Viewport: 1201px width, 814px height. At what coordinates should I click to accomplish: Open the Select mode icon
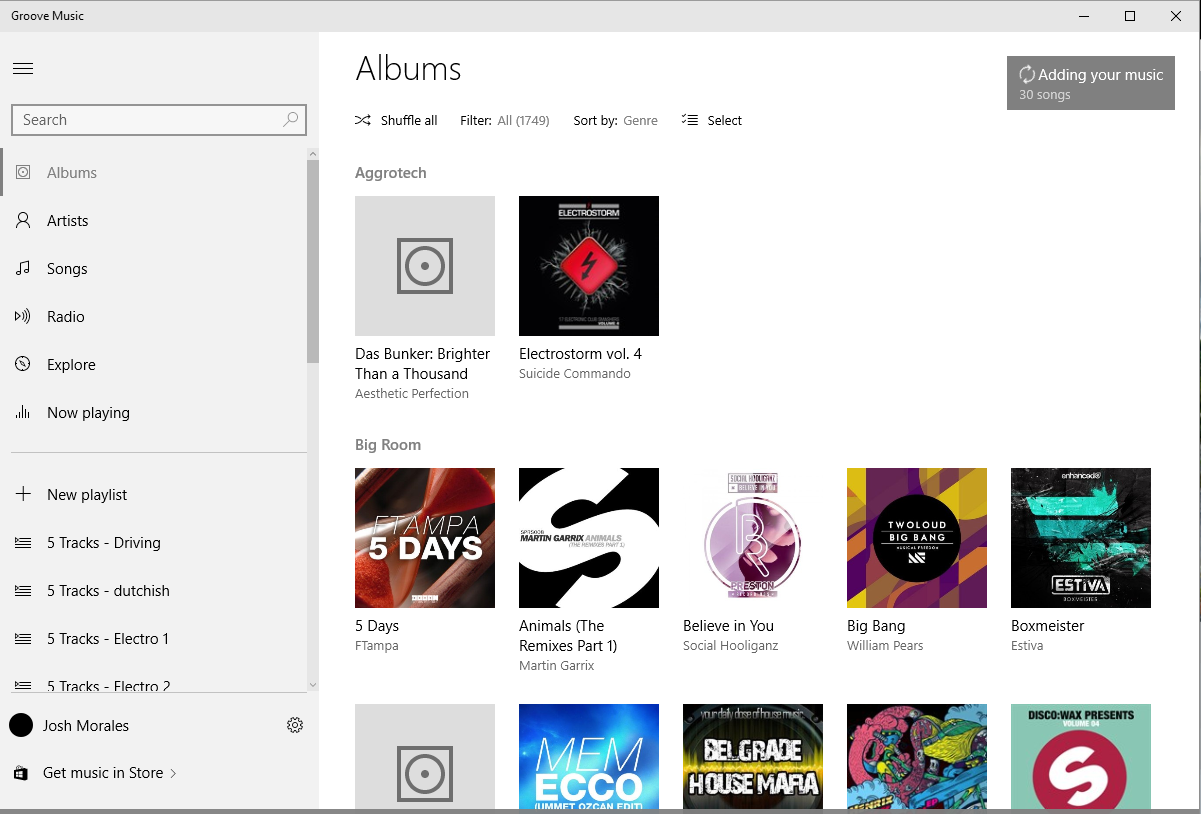pyautogui.click(x=688, y=119)
